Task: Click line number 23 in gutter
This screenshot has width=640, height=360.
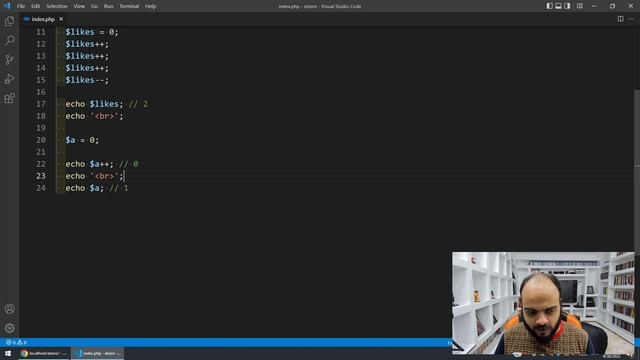Action: 41,176
